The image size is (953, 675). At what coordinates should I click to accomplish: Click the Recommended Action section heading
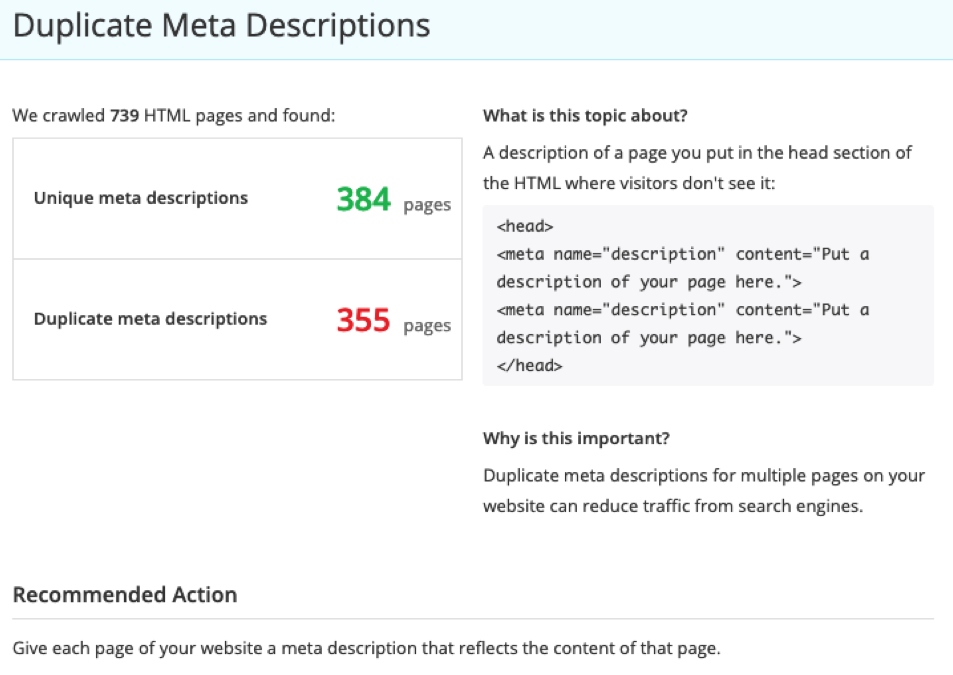[125, 595]
